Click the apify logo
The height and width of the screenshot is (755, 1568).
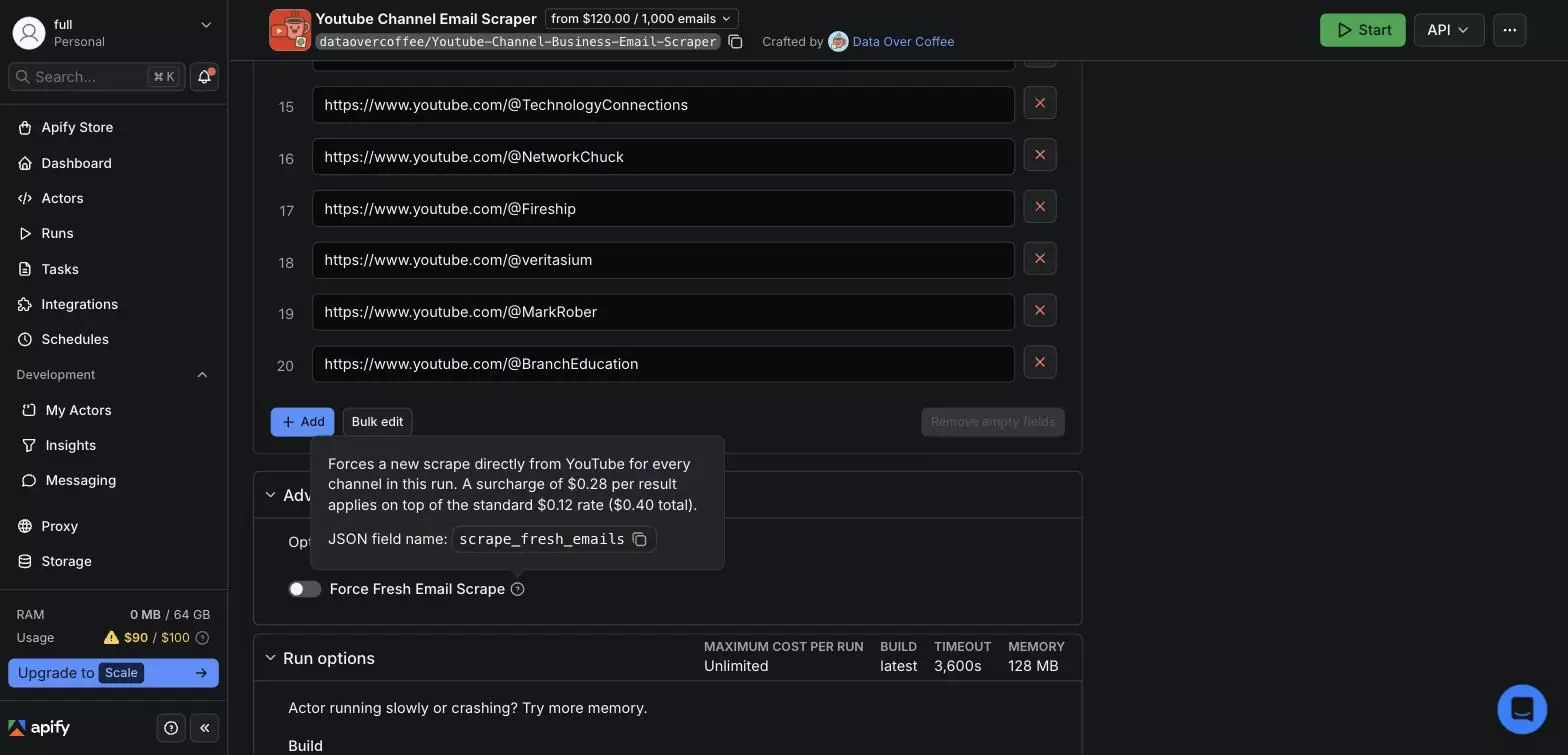click(x=39, y=728)
